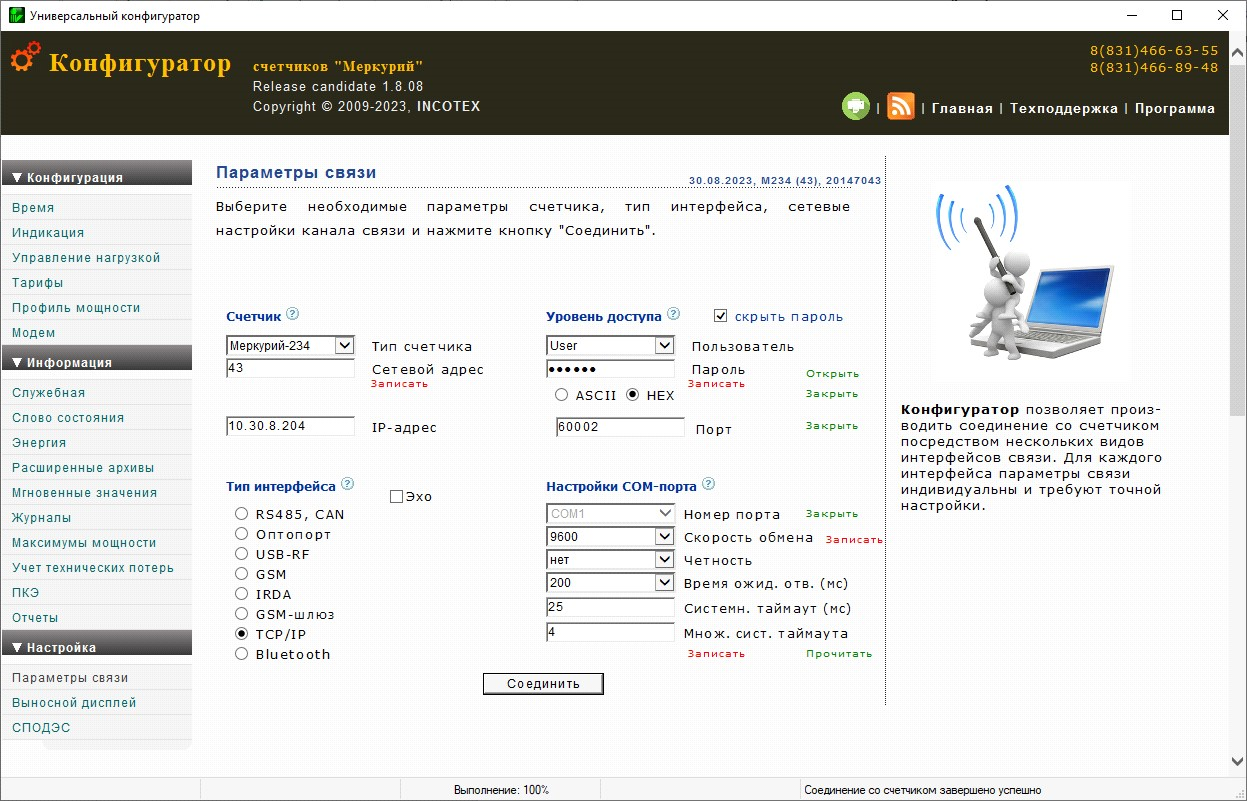Open the Тип счетчика Меркурий-234 dropdown
This screenshot has width=1247, height=801.
pyautogui.click(x=344, y=346)
